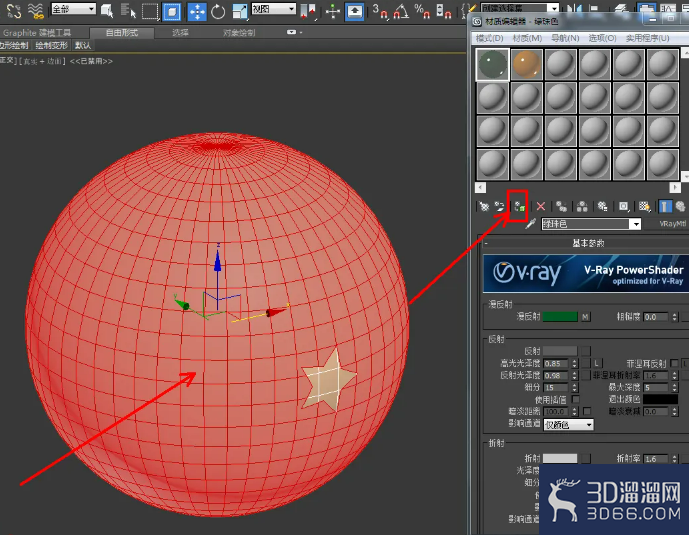Expand the ribbon display options button
This screenshot has width=689, height=535.
tap(291, 32)
